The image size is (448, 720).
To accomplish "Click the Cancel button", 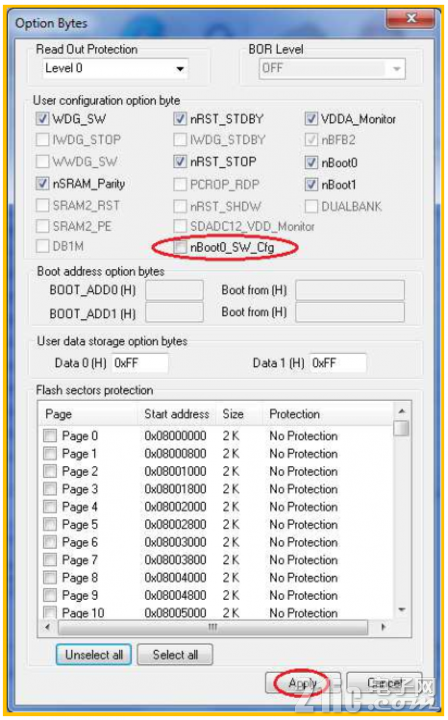I will pyautogui.click(x=384, y=684).
